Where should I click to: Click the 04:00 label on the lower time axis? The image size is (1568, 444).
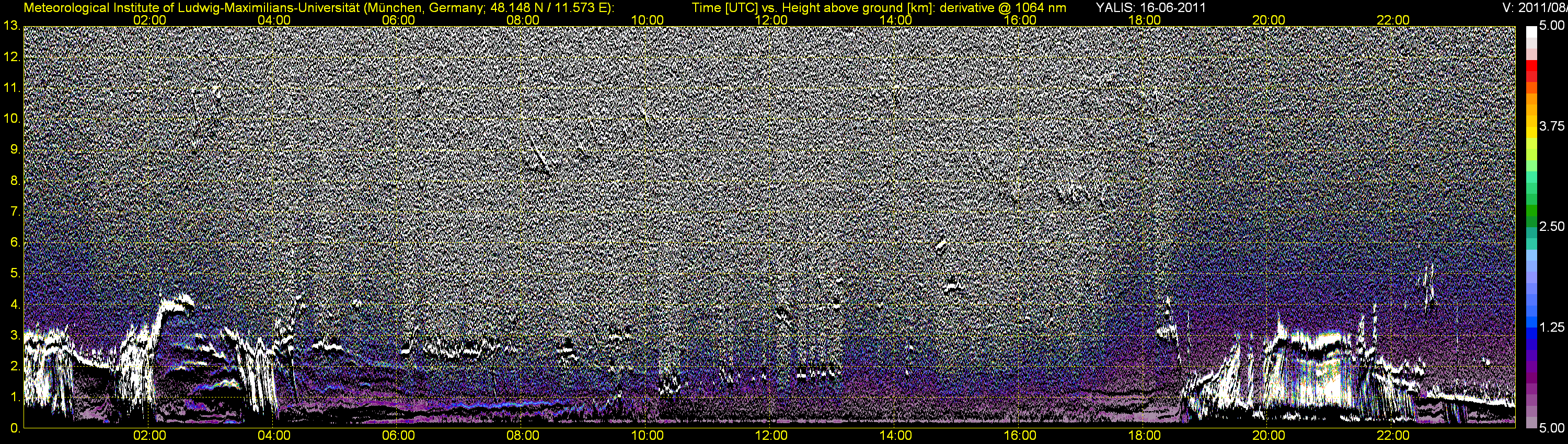click(274, 436)
